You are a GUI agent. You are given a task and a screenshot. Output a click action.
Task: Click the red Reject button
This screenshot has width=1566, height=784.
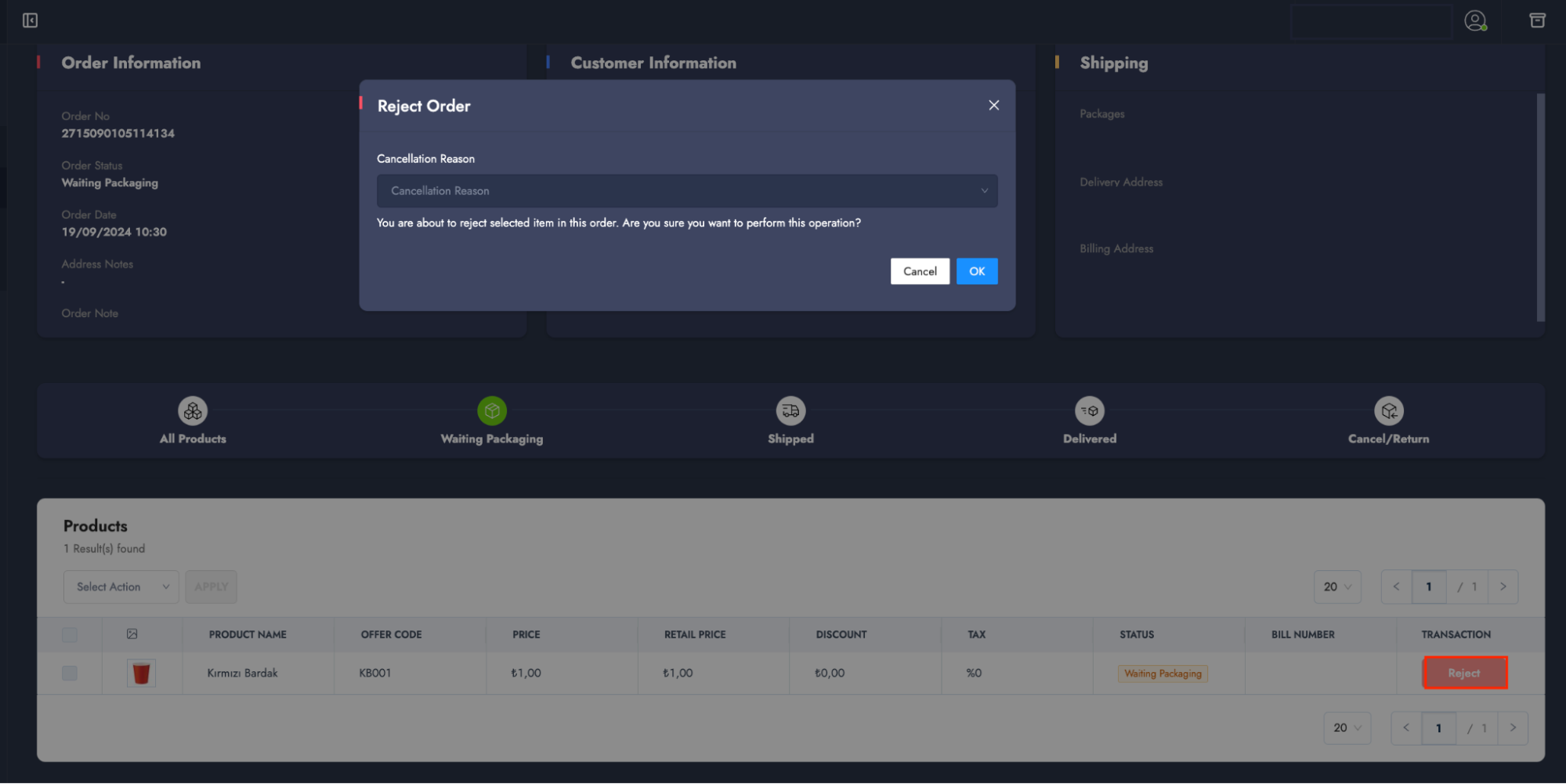[1464, 673]
